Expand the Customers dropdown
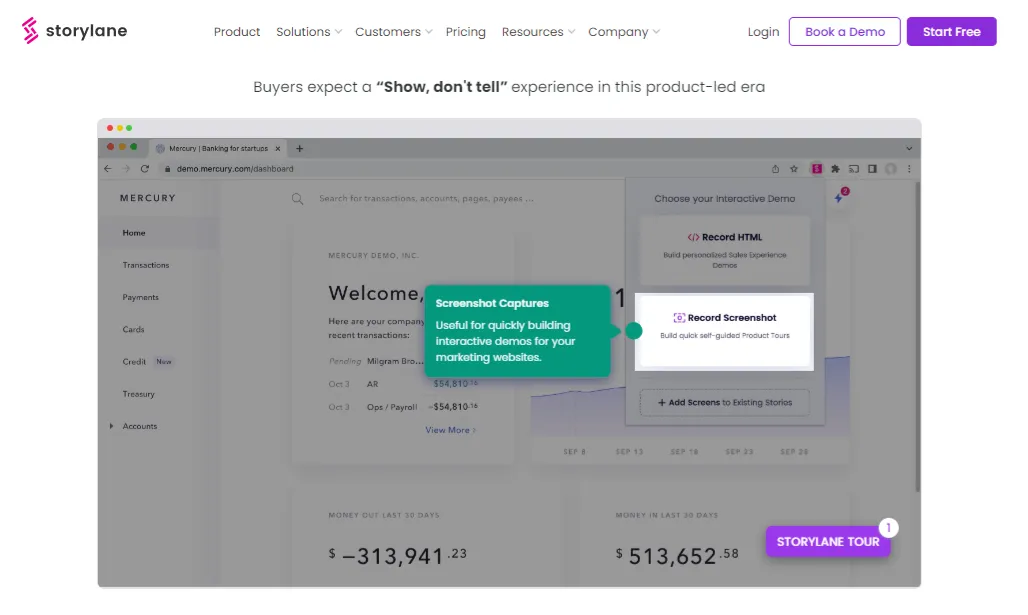The height and width of the screenshot is (615, 1028). tap(393, 31)
